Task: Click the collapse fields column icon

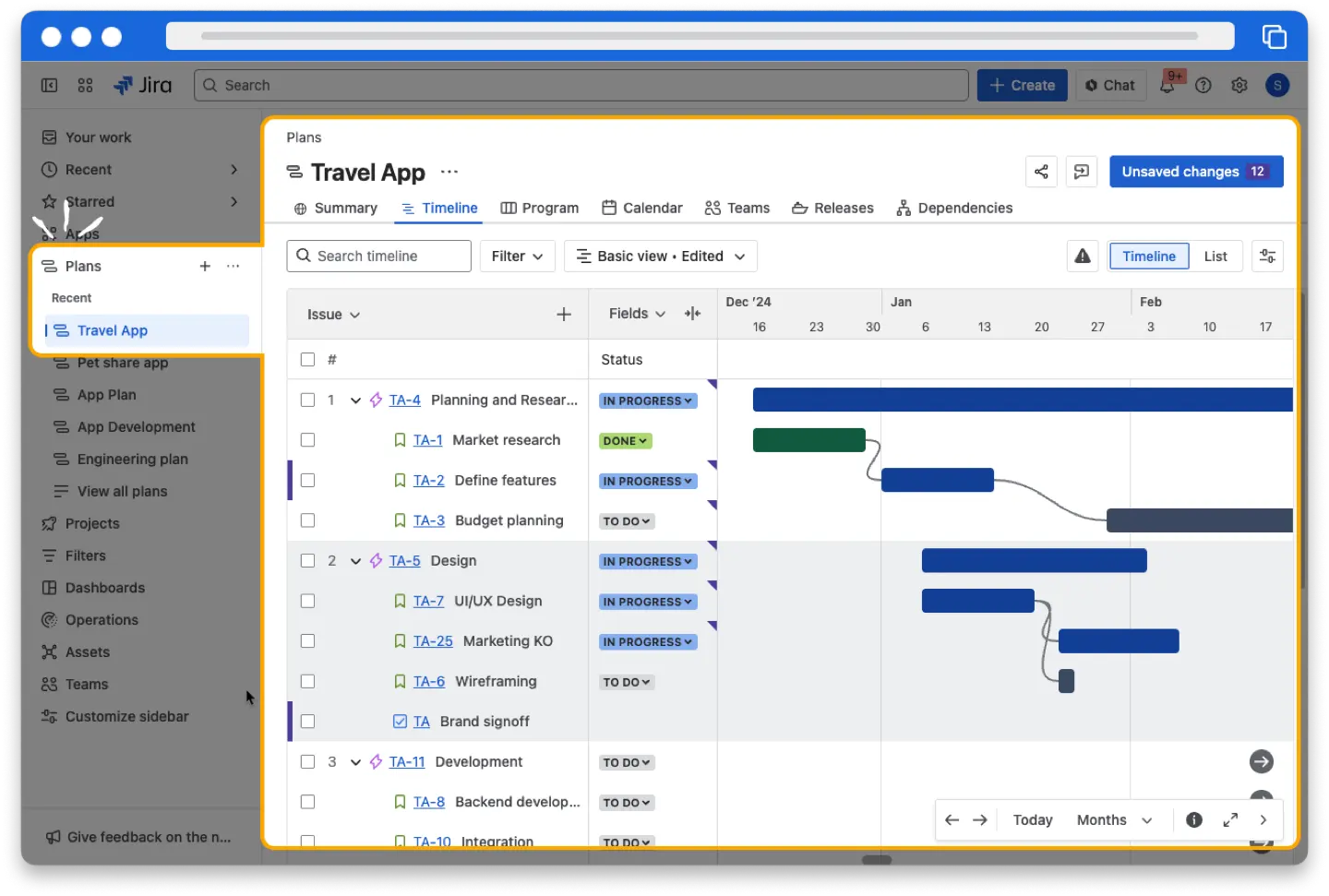Action: click(x=692, y=314)
